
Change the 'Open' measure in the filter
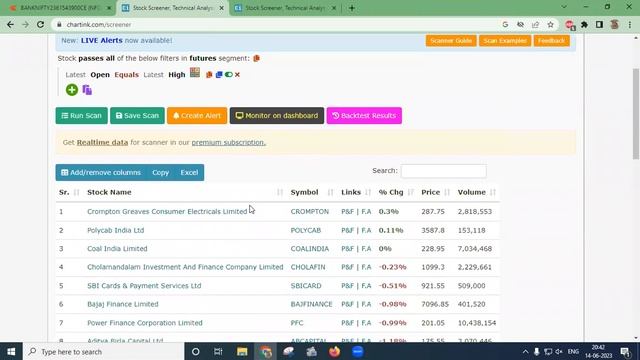point(100,75)
